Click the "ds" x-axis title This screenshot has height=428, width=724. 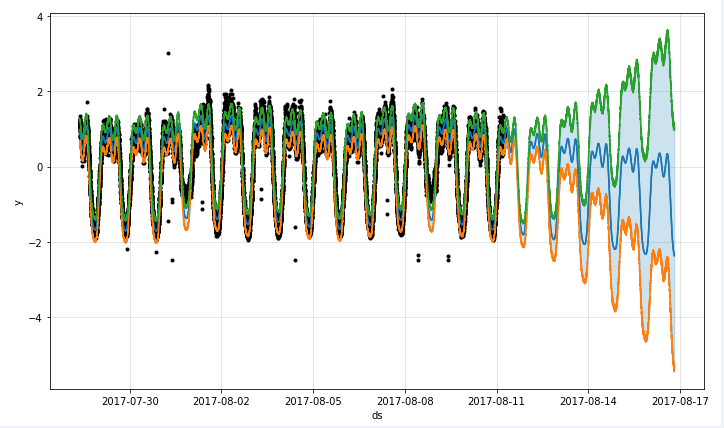pos(377,415)
